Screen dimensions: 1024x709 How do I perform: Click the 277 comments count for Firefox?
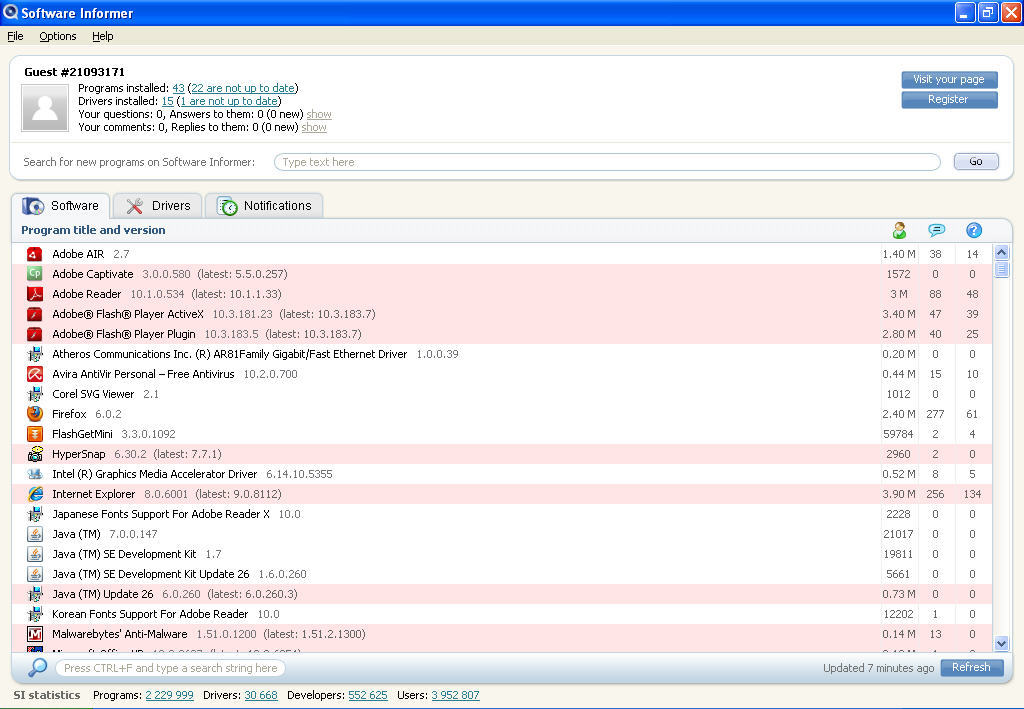935,414
